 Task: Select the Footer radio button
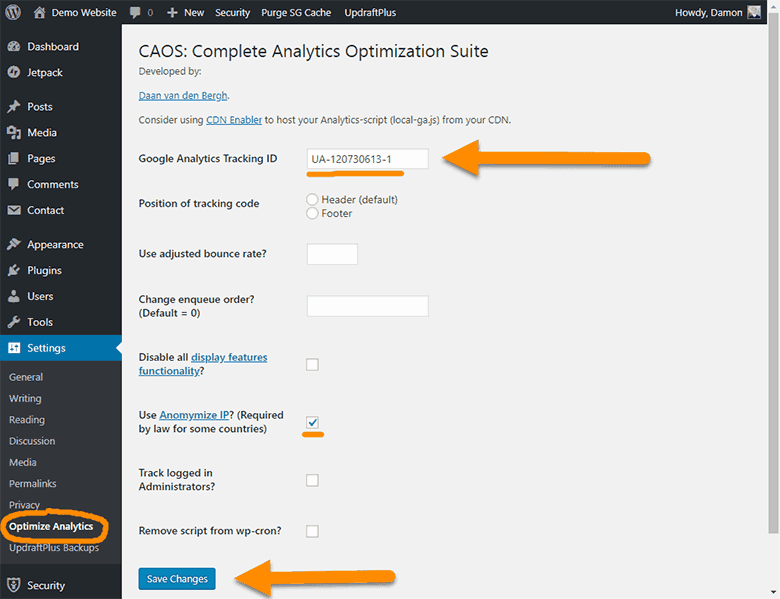coord(312,213)
